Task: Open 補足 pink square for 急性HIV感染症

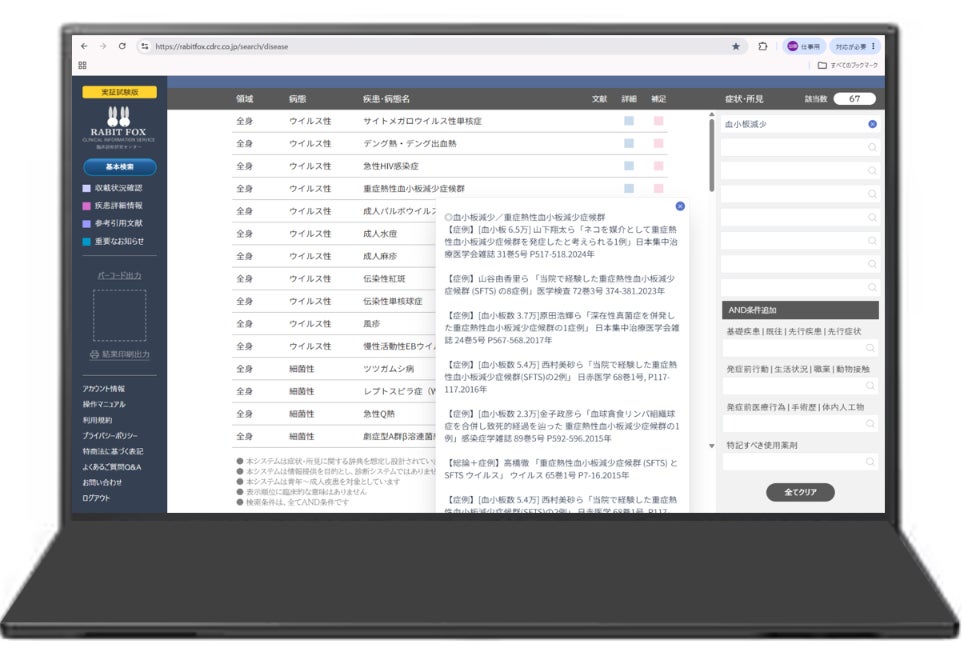Action: [x=658, y=166]
